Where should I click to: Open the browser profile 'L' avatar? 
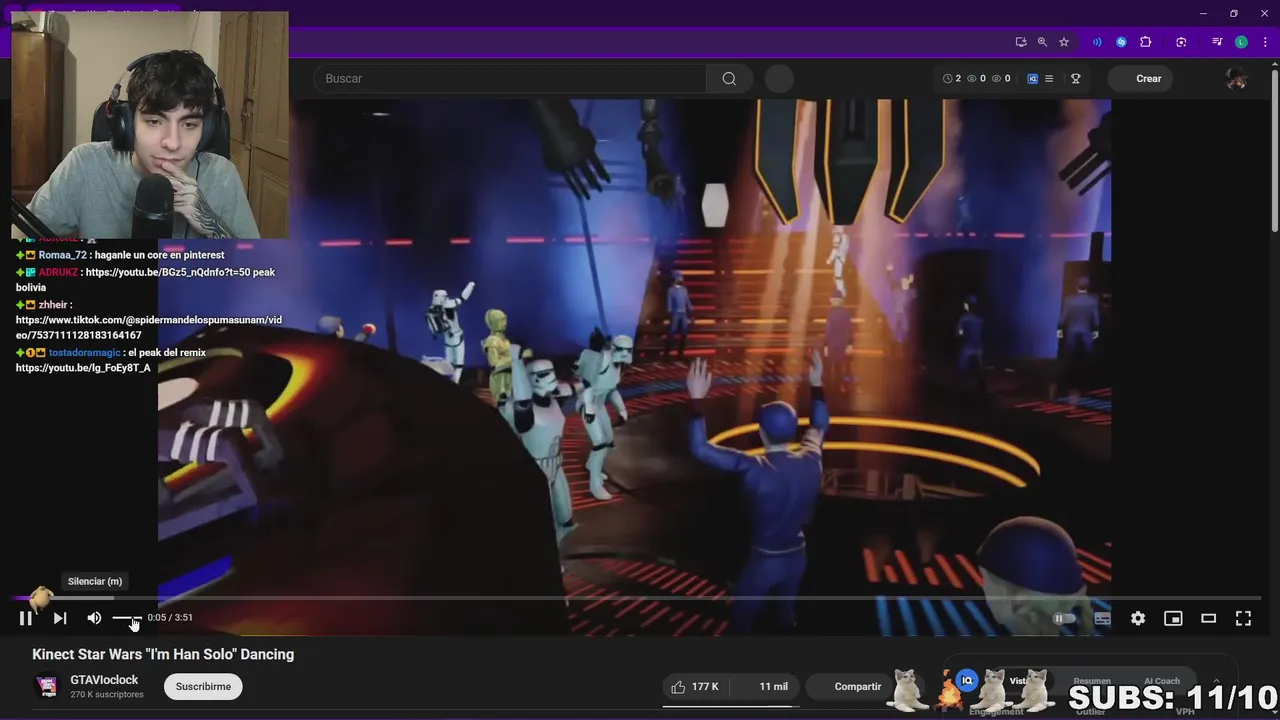click(x=1241, y=42)
